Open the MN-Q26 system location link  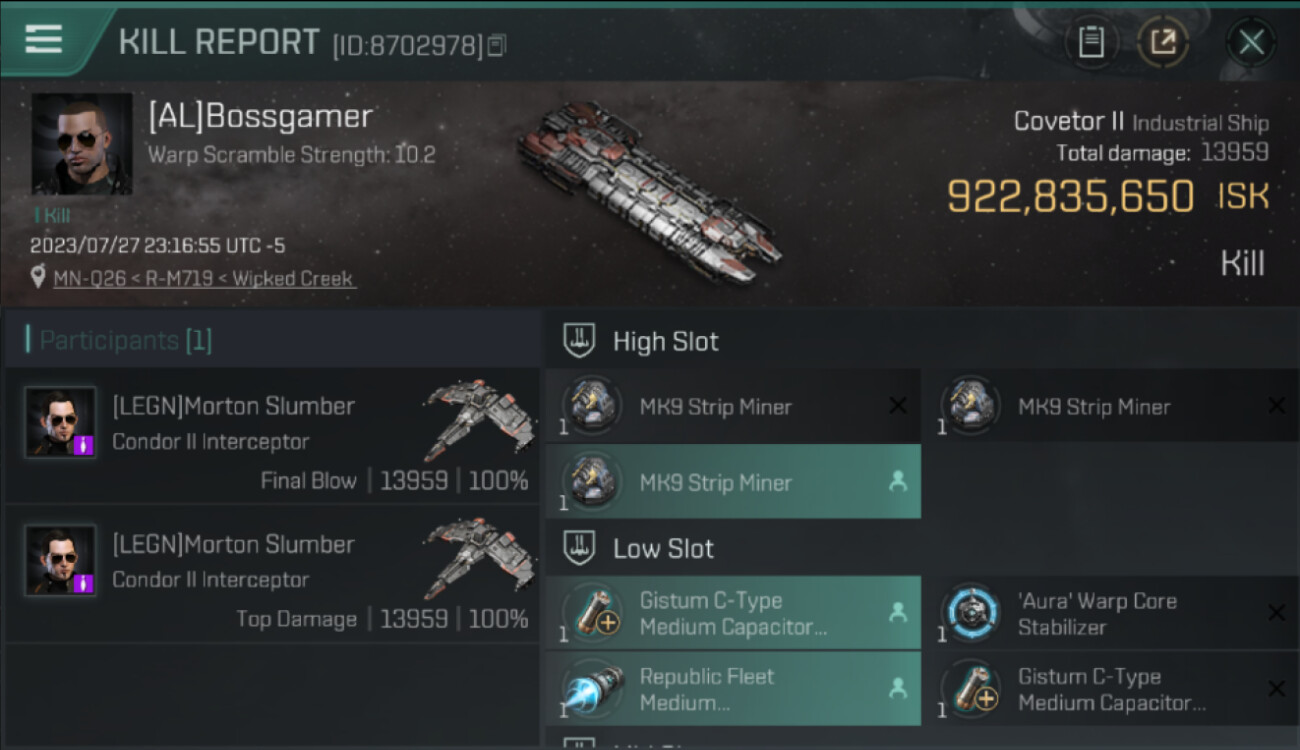91,278
